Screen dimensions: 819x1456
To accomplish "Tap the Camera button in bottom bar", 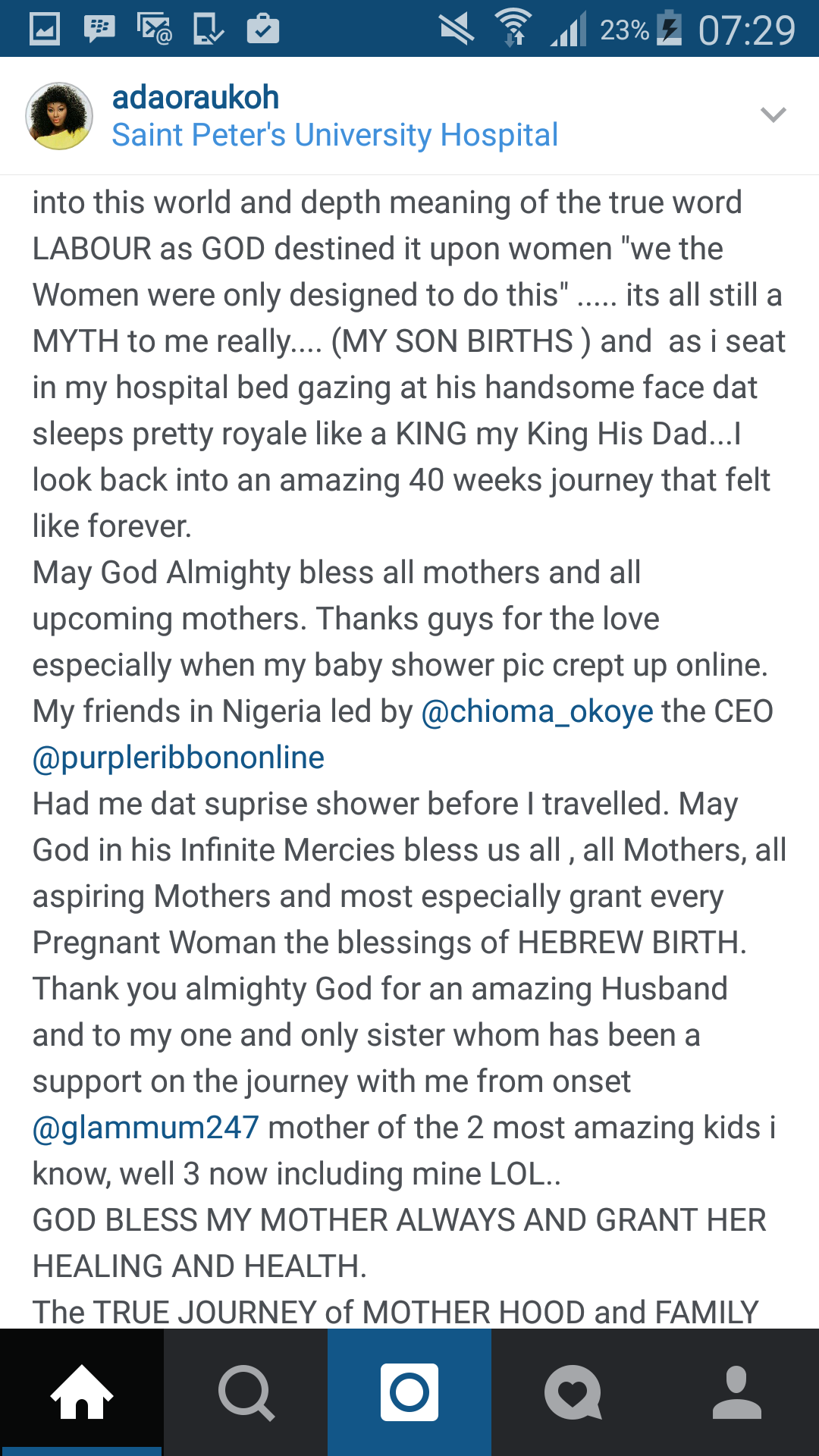I will (409, 1392).
